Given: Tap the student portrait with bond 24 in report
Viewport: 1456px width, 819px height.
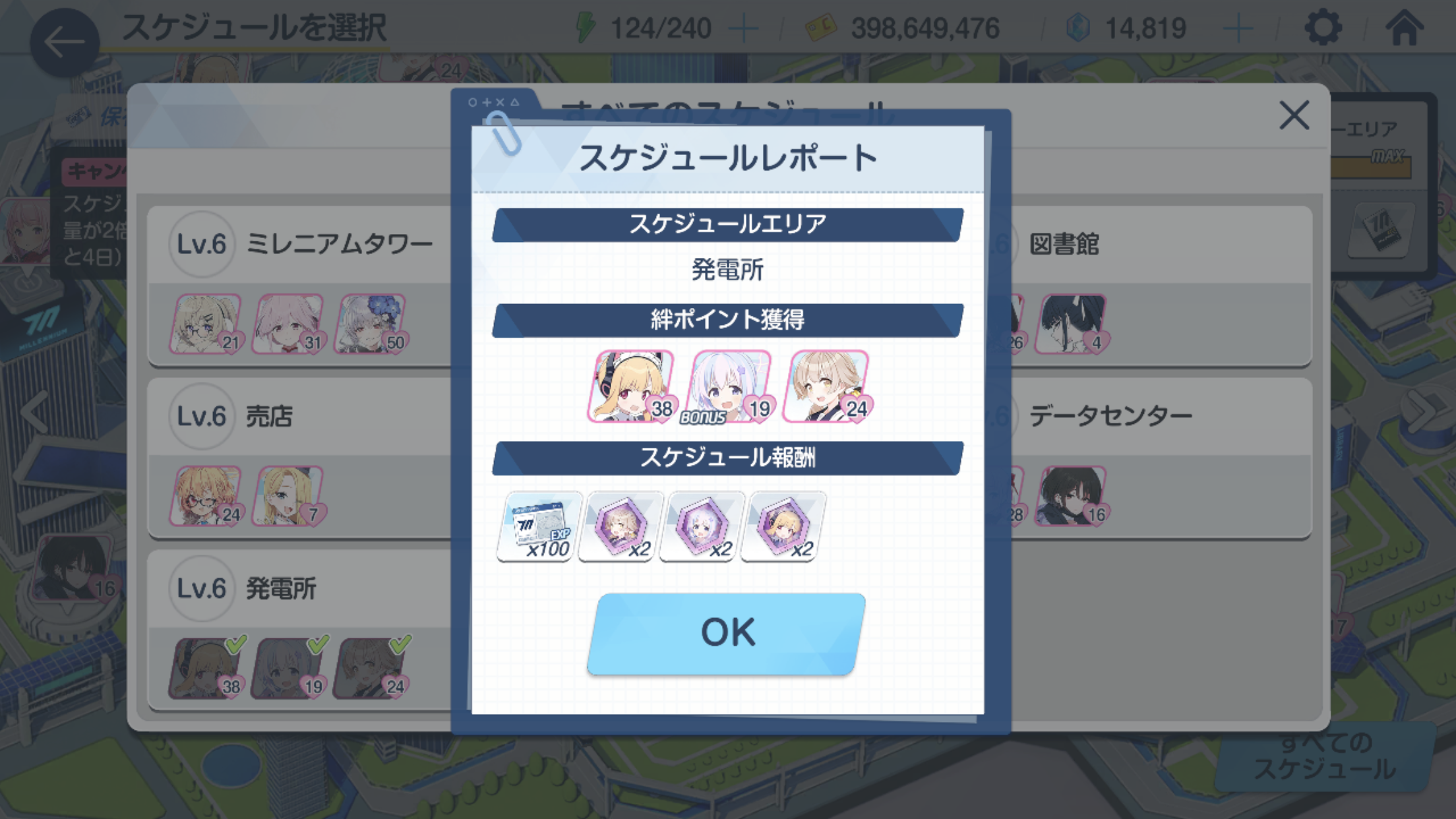Looking at the screenshot, I should (x=827, y=386).
